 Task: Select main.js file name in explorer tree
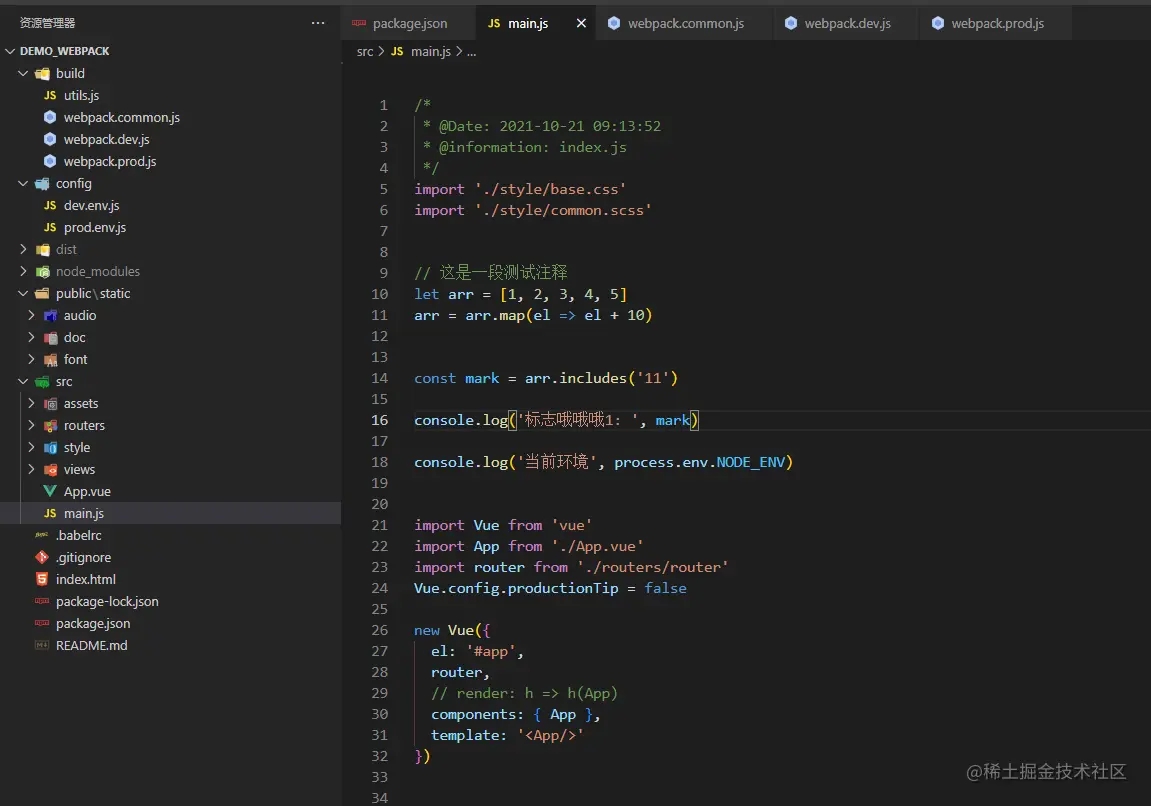[84, 514]
